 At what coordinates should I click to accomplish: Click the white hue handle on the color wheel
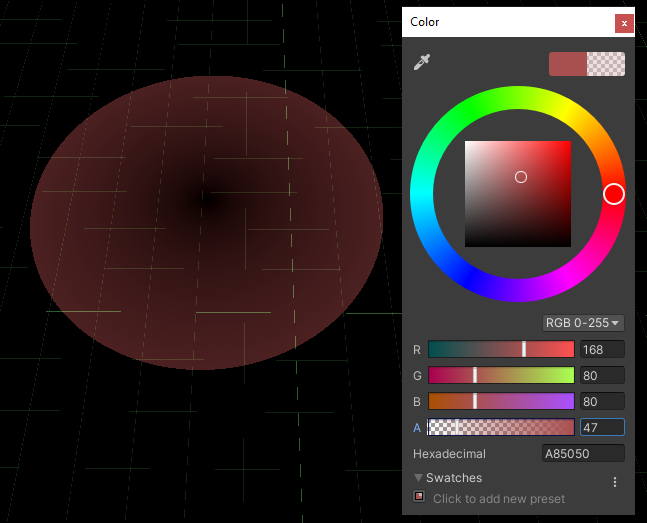point(614,194)
